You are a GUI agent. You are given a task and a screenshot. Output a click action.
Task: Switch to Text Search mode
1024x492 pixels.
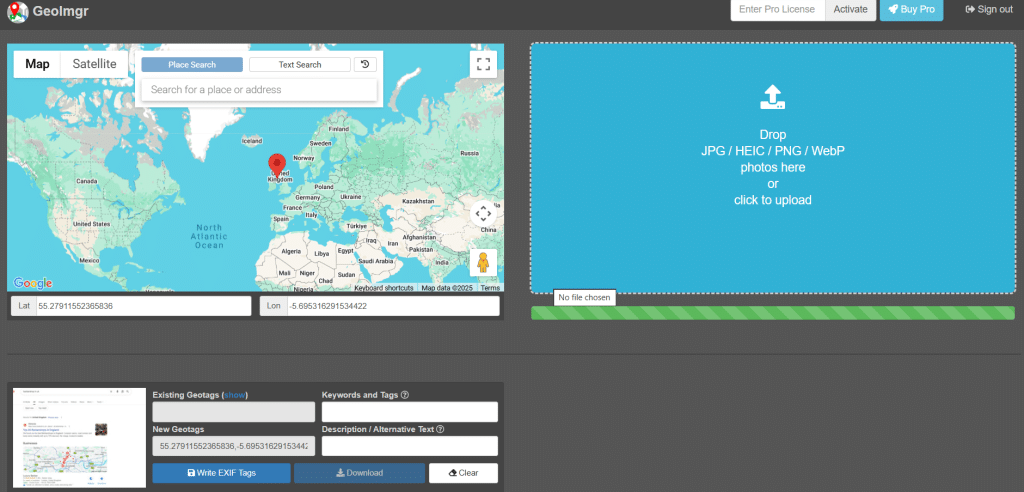[x=300, y=65]
